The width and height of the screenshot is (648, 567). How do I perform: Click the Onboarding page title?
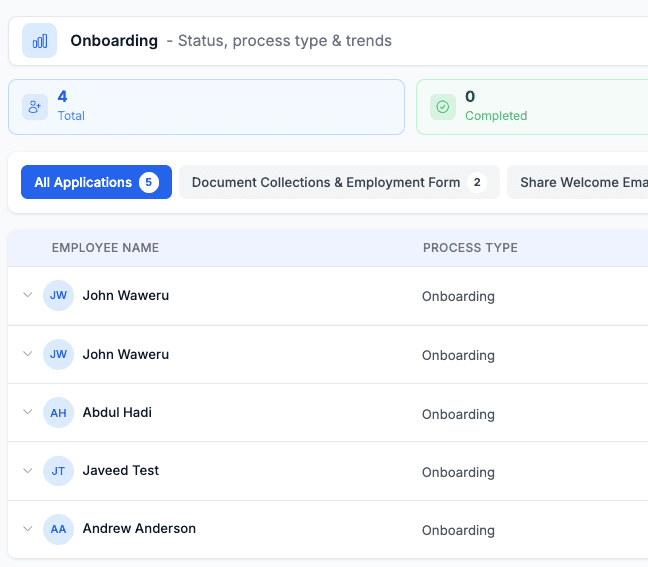click(114, 41)
